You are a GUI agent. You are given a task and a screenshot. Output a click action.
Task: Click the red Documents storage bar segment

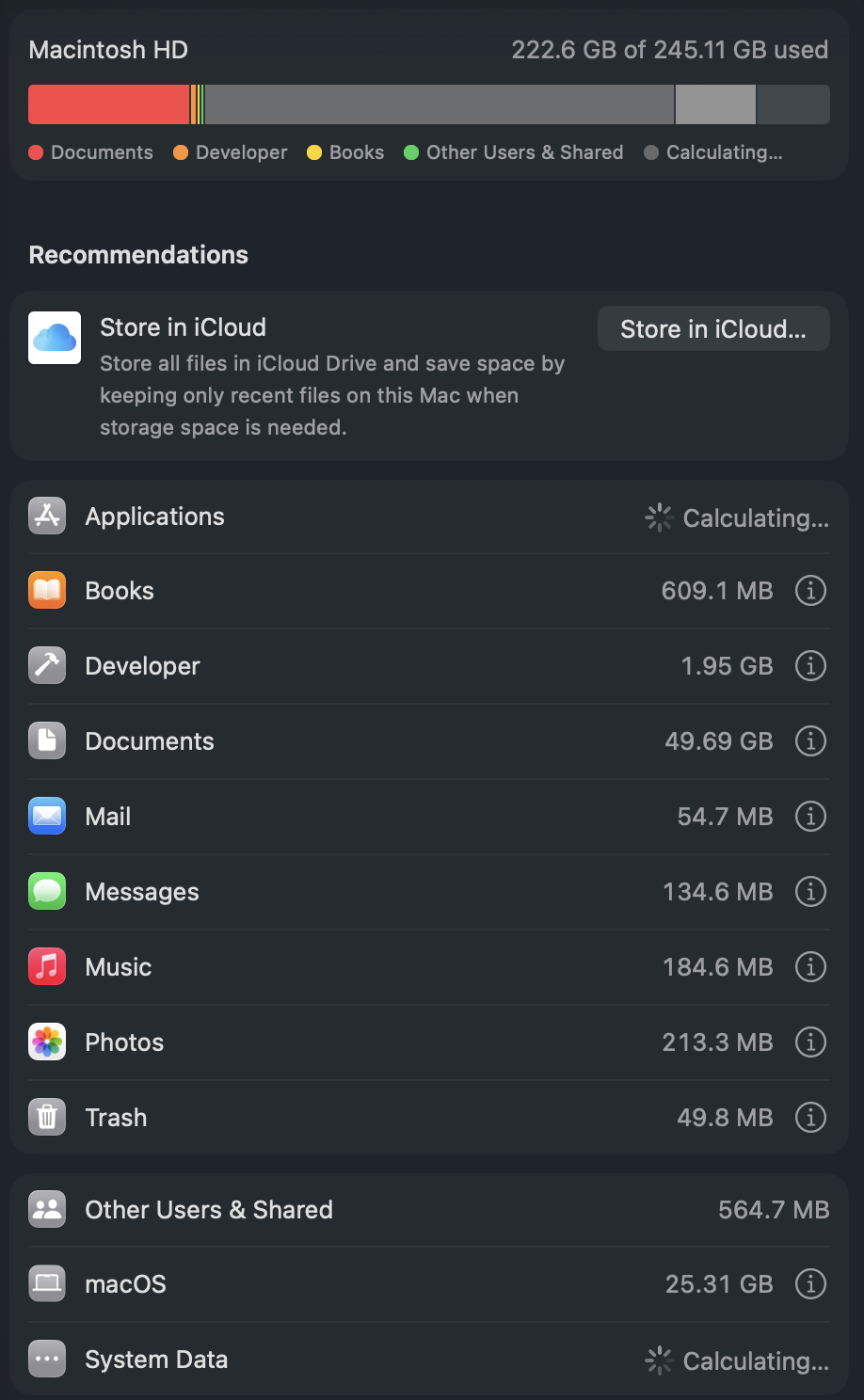[x=108, y=104]
